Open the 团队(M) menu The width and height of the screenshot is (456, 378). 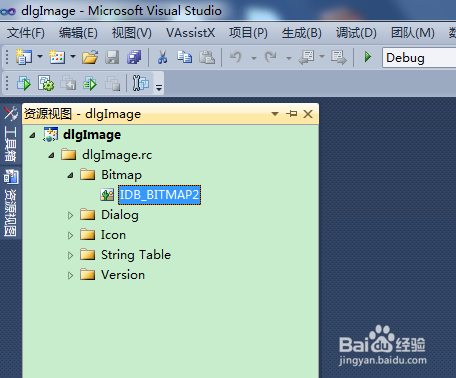(413, 33)
